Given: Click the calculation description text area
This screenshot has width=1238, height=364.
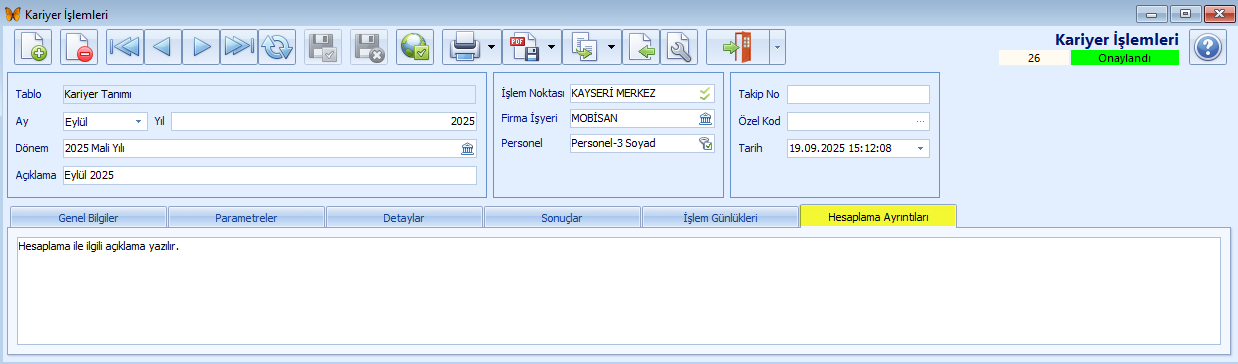Looking at the screenshot, I should [619, 291].
